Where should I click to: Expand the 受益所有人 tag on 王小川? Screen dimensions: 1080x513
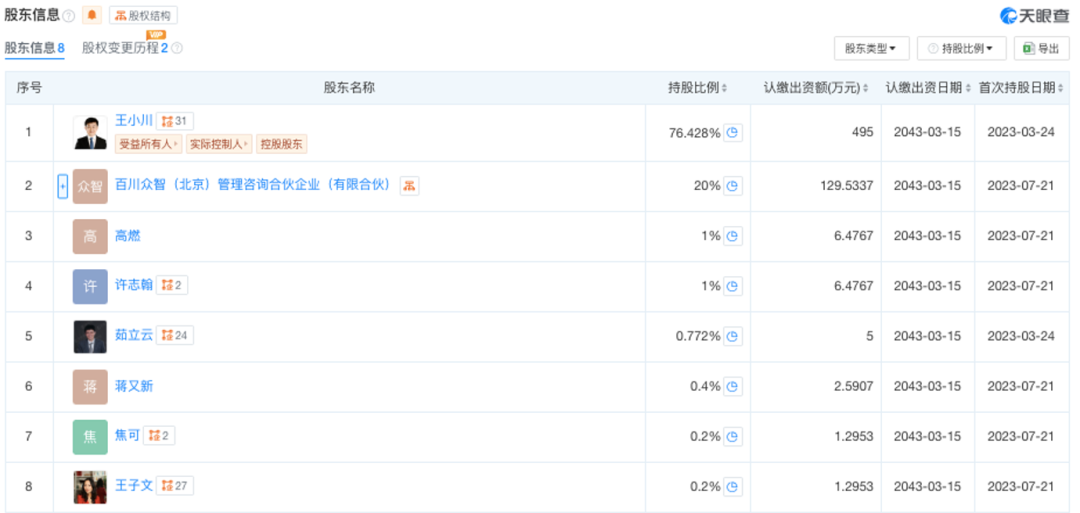pos(148,143)
